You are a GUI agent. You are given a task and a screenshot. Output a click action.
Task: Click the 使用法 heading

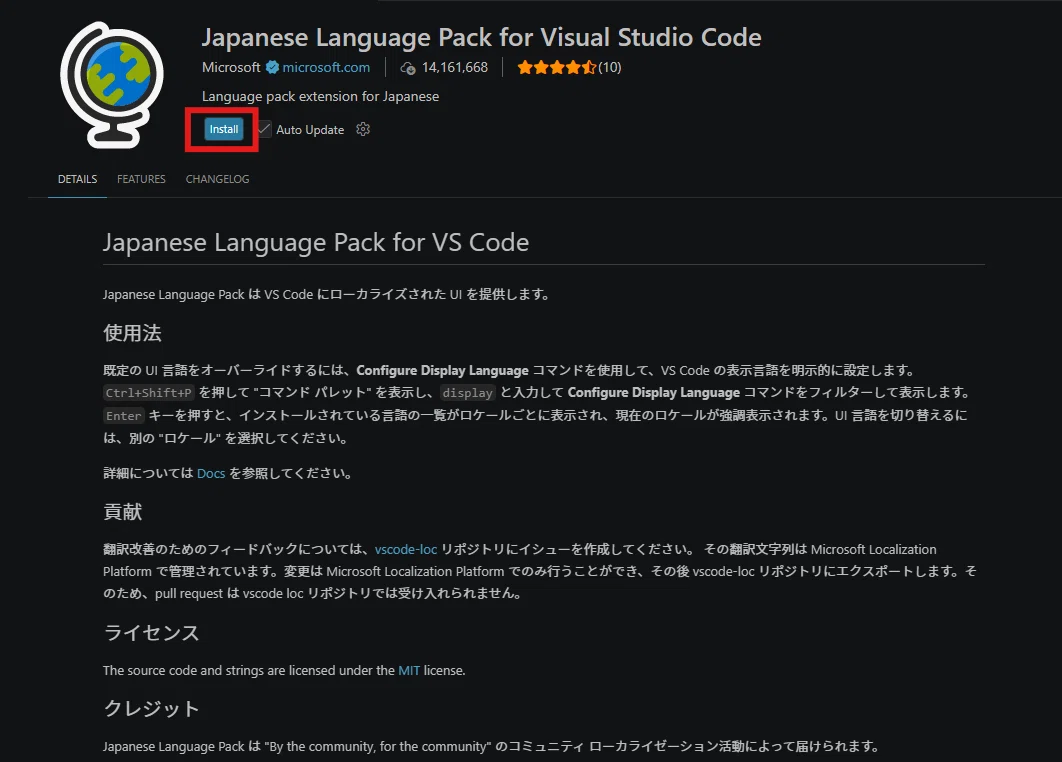pos(132,333)
